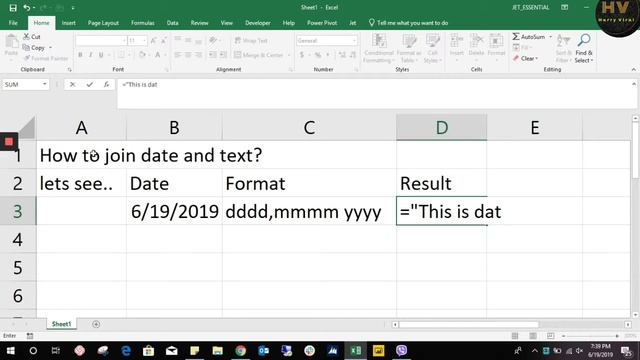Viewport: 640px width, 360px height.
Task: Click the Percent Style icon
Action: [318, 55]
